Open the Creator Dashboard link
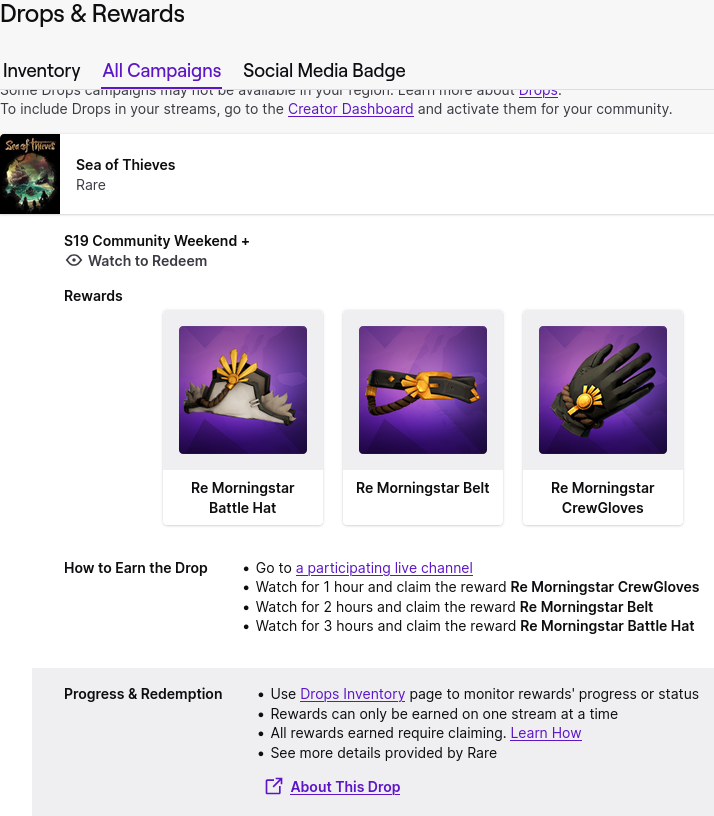This screenshot has height=816, width=714. pos(350,109)
